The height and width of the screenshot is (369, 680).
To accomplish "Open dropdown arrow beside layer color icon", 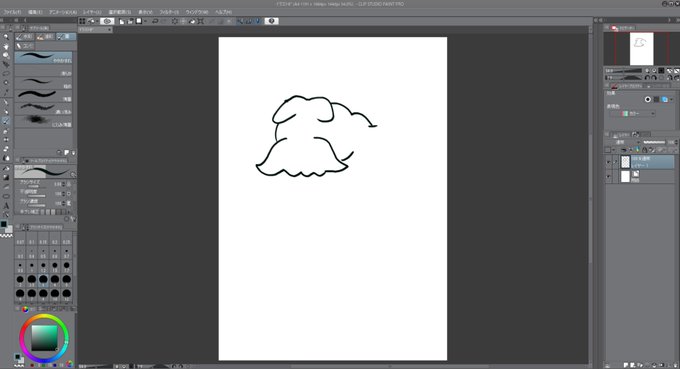I will [x=671, y=99].
